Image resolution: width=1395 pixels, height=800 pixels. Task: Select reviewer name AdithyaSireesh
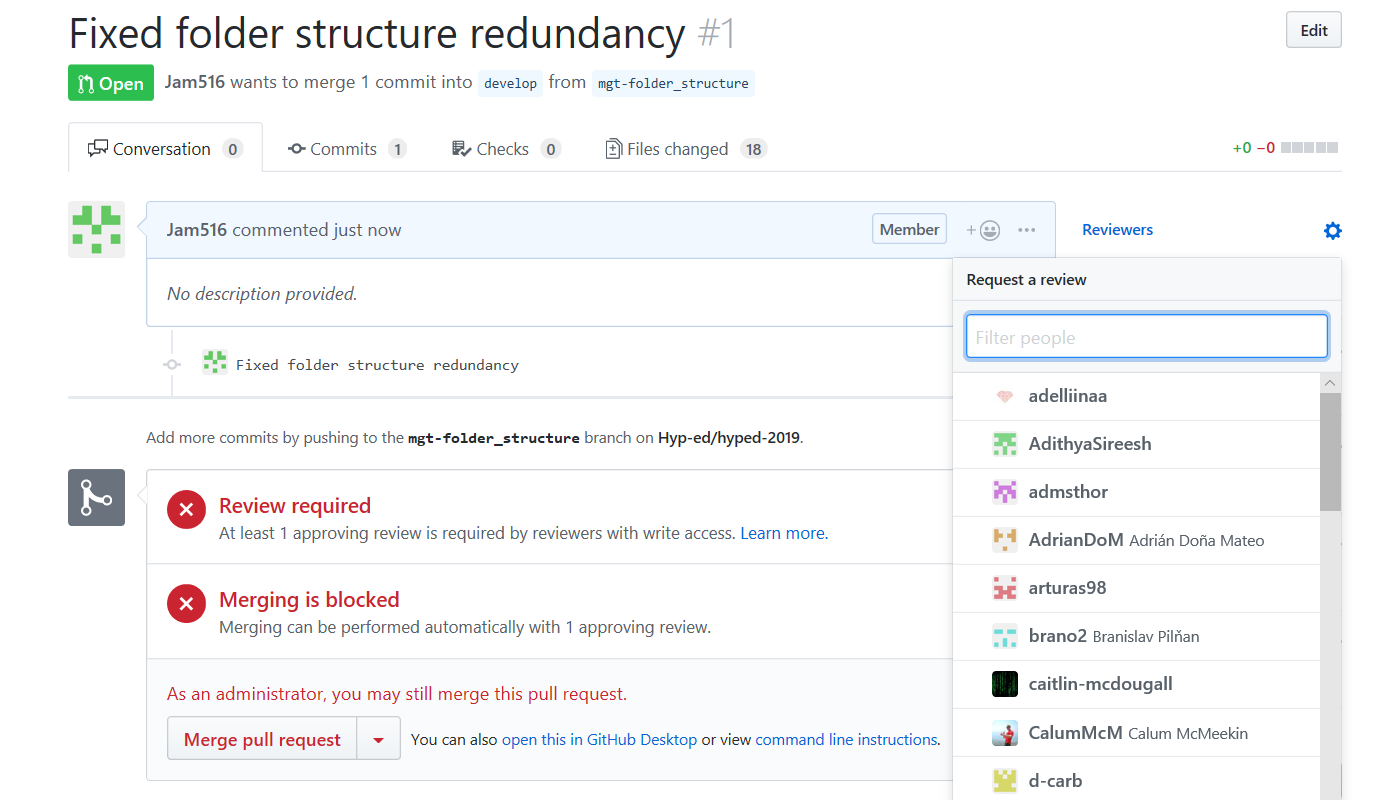point(1090,444)
